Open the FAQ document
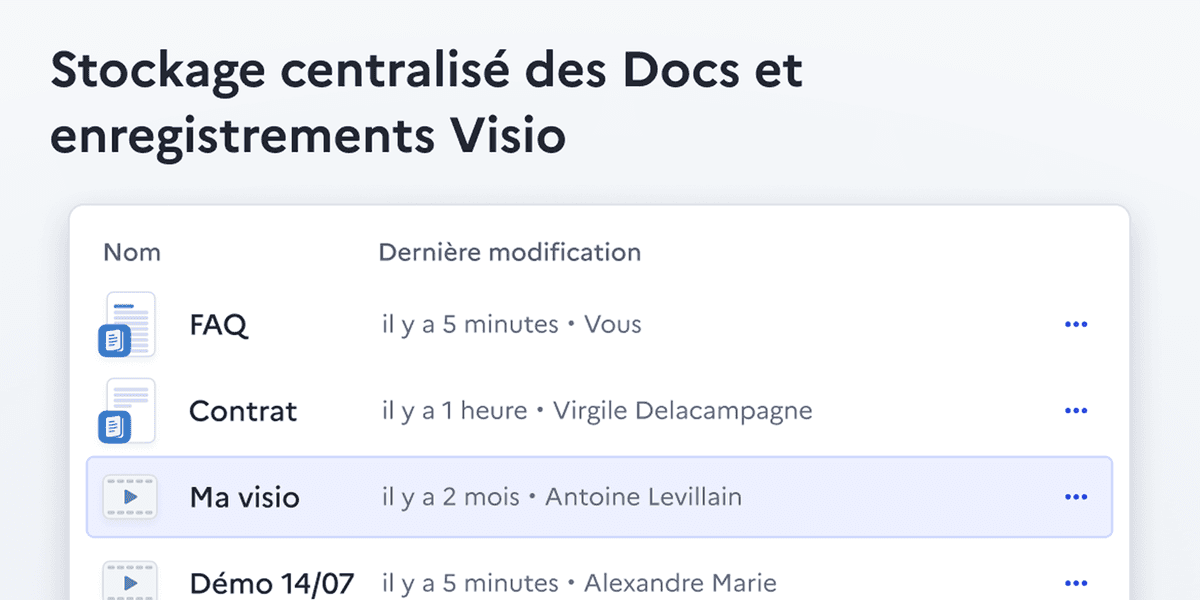 pos(218,324)
